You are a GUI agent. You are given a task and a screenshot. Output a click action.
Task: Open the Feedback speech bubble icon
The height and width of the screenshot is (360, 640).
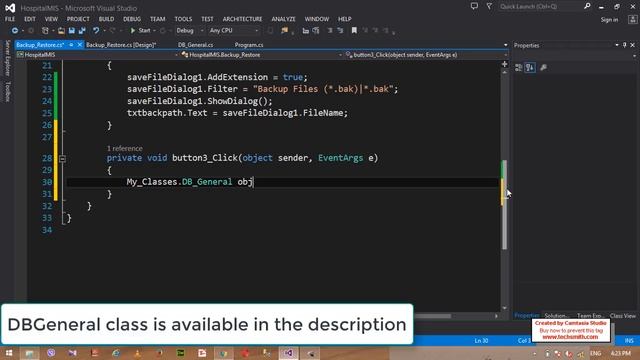pyautogui.click(x=474, y=6)
